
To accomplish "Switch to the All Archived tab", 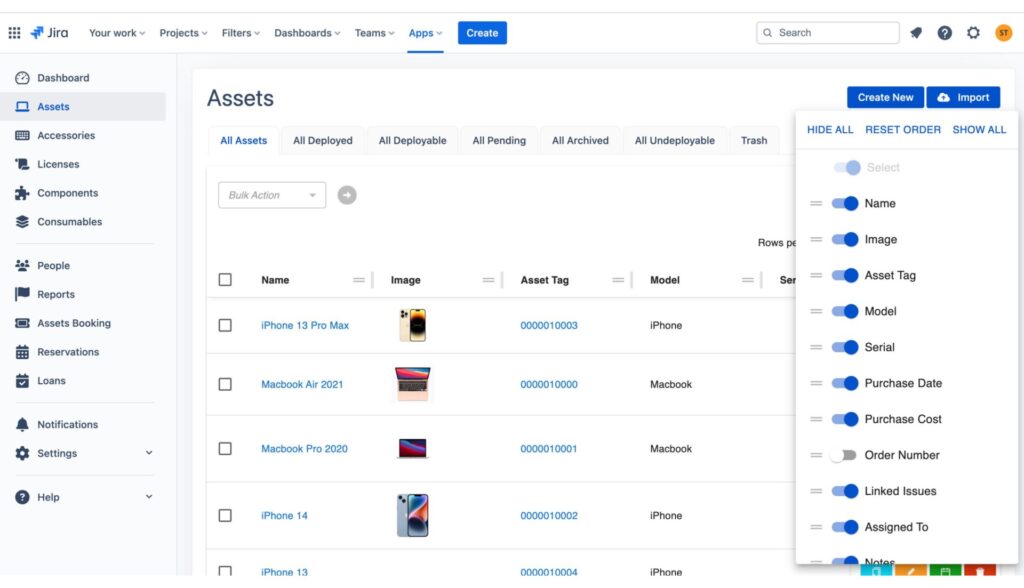I will tap(580, 140).
